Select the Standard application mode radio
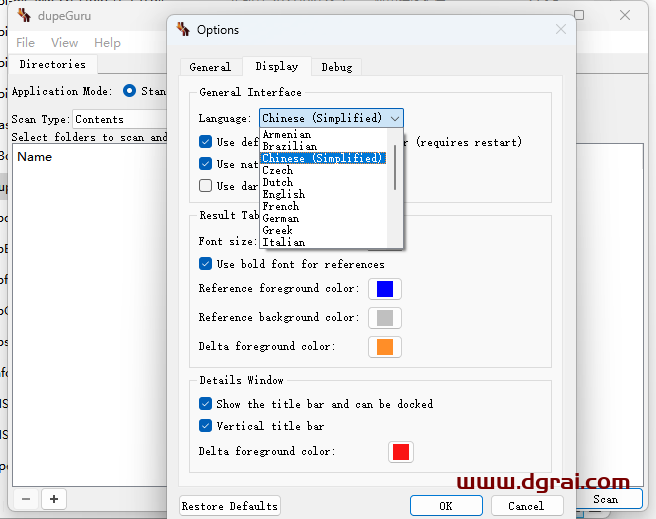Screen dimensions: 656x519 click(129, 91)
